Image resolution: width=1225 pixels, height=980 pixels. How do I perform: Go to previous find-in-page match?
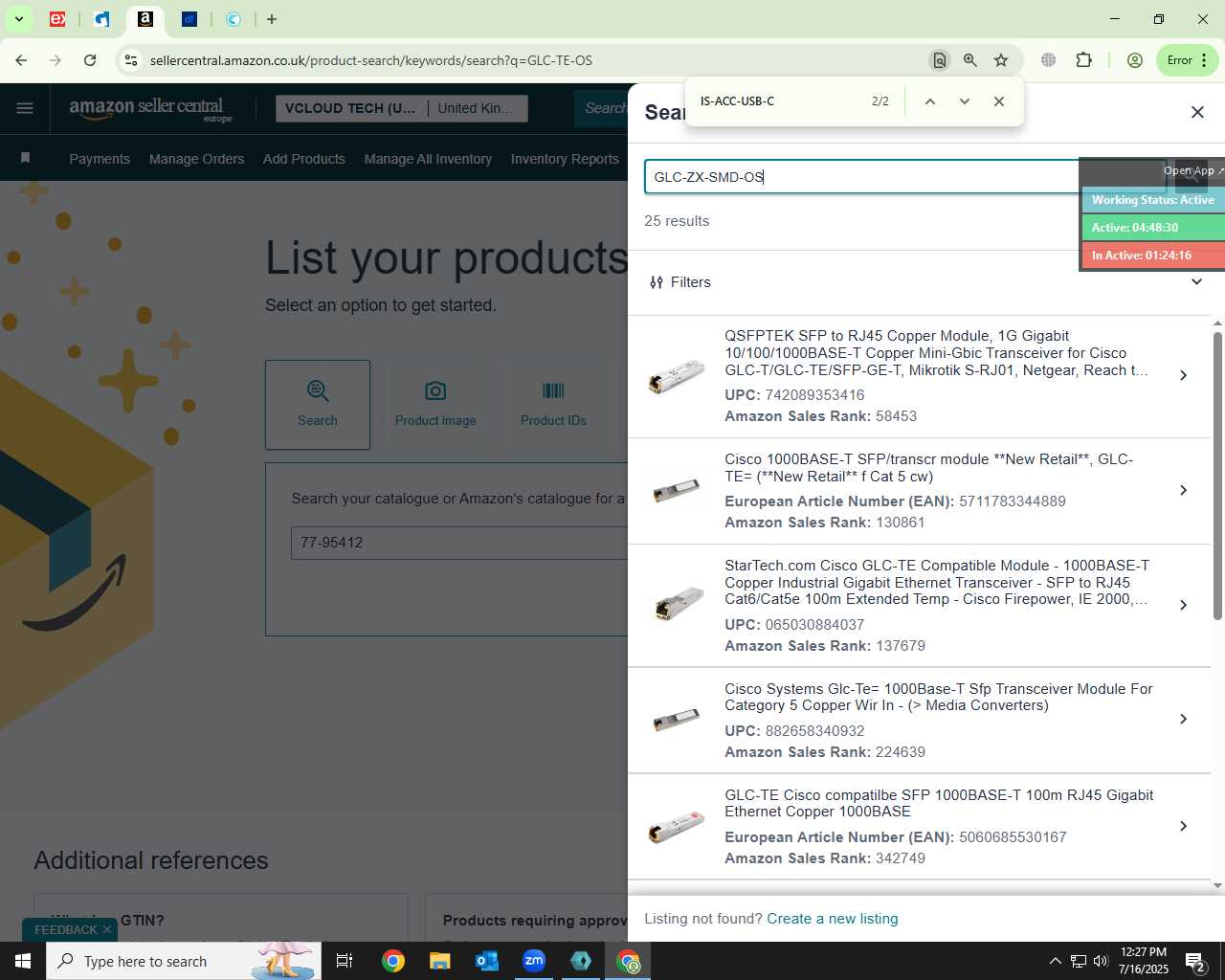click(x=929, y=101)
